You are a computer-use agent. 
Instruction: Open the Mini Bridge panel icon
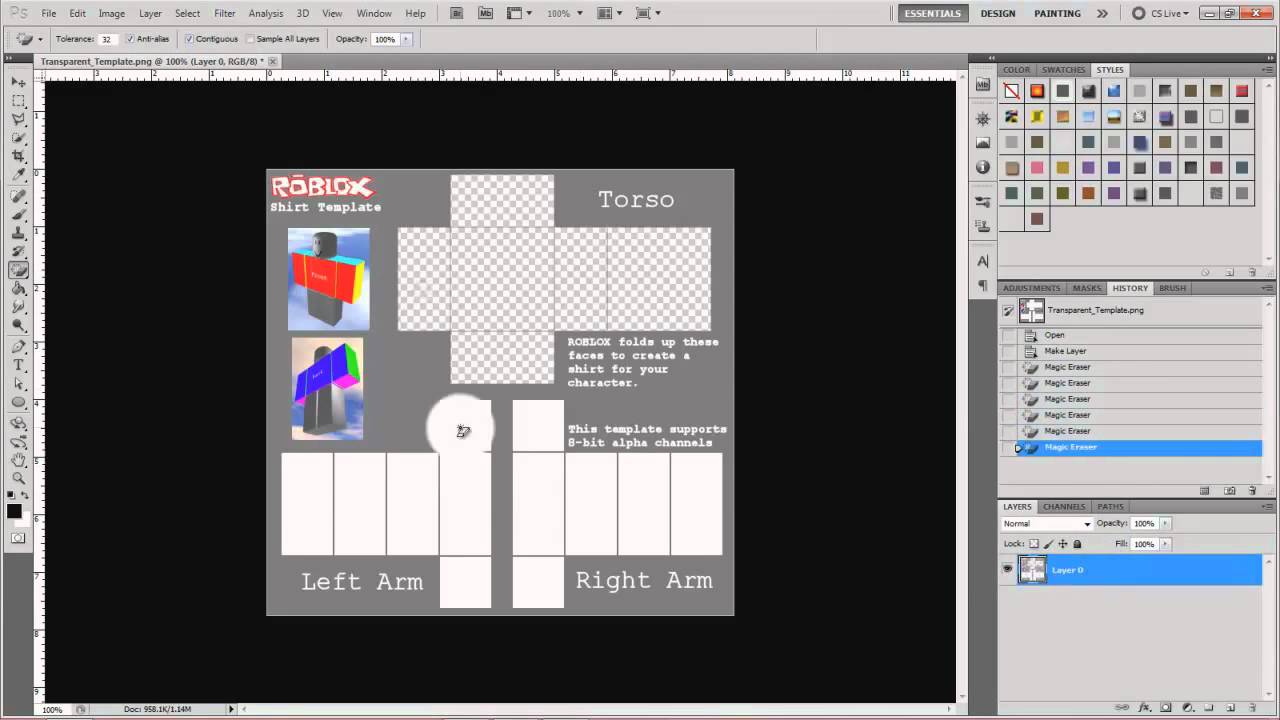coord(983,84)
